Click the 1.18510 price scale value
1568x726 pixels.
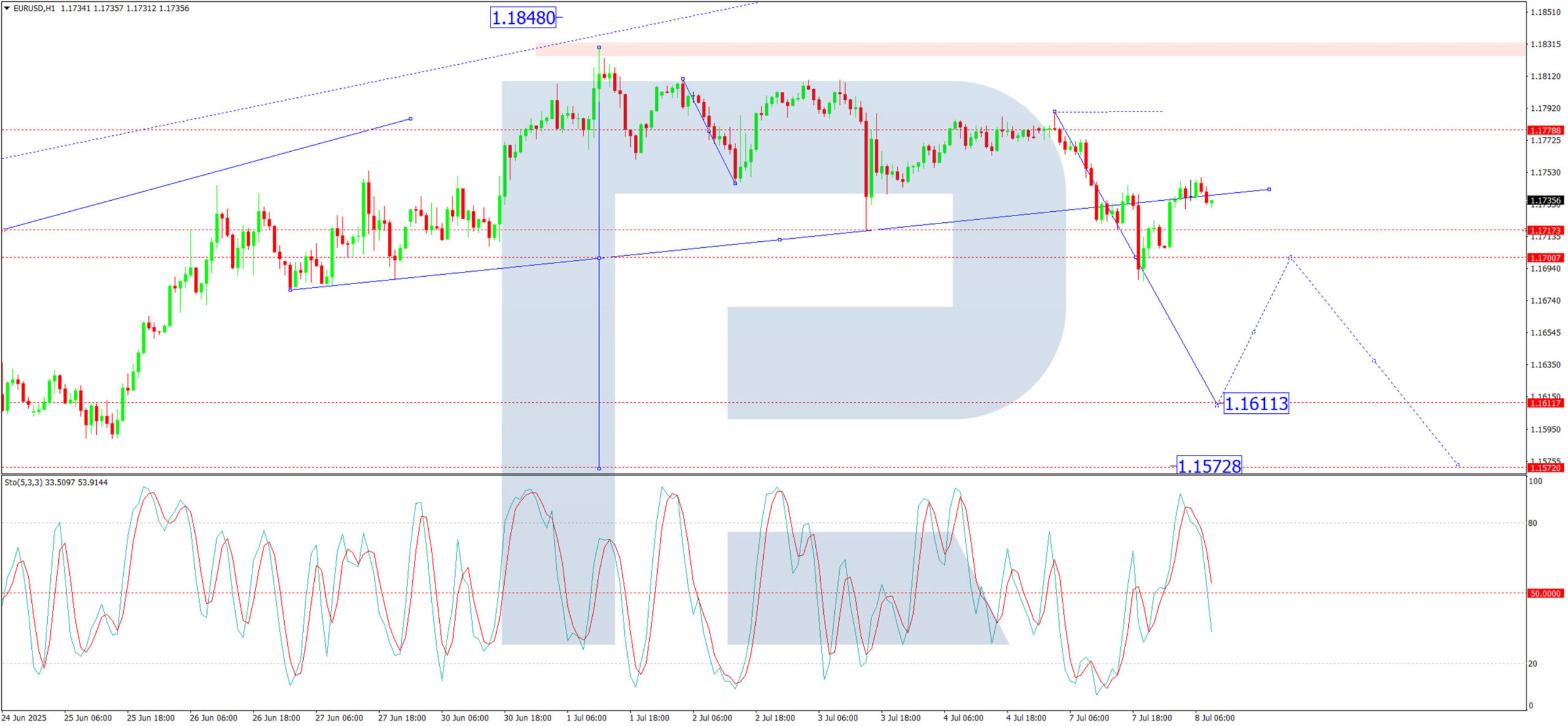coord(1545,12)
